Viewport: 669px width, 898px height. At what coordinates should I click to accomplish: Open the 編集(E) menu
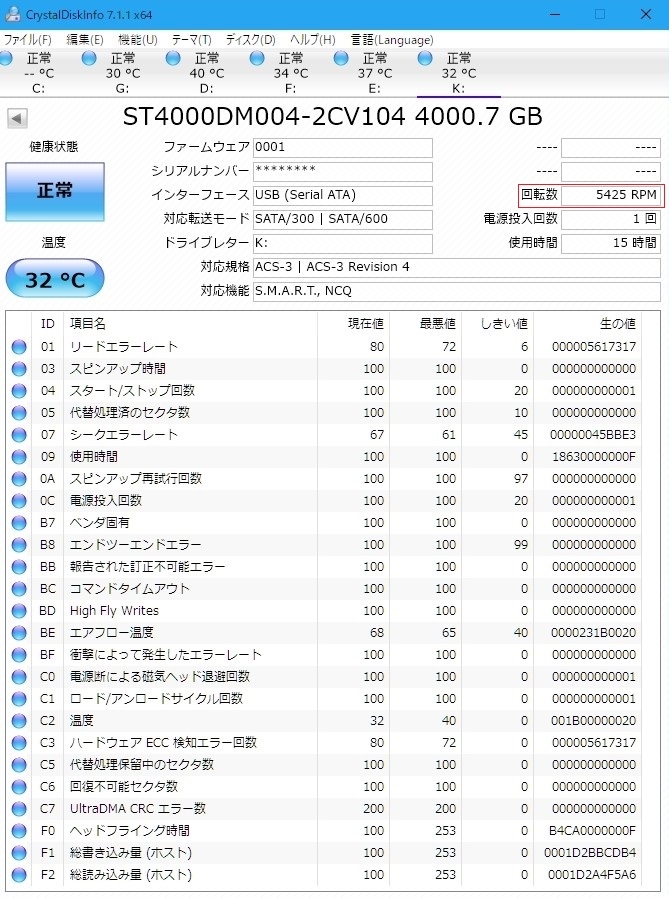pos(85,40)
